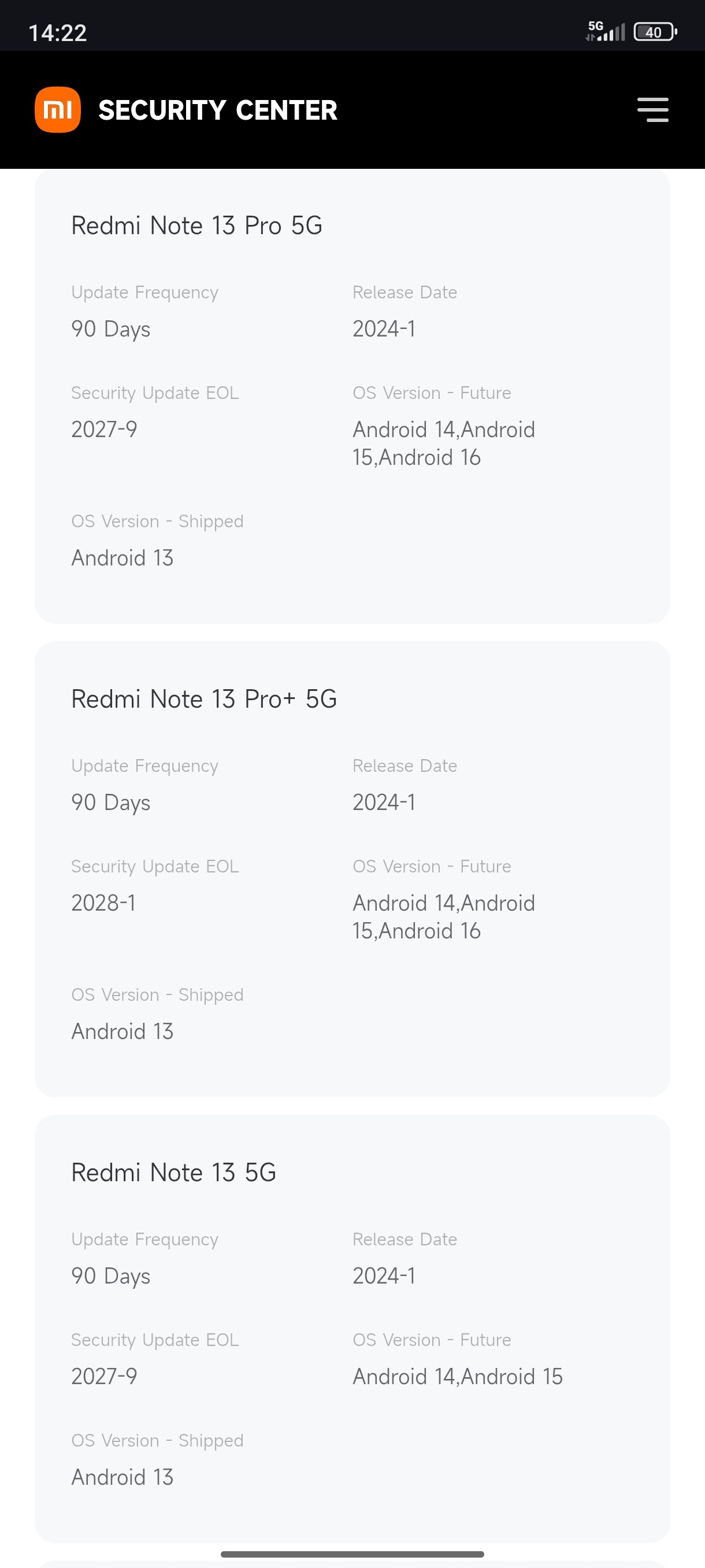
Task: Select the Redmi Note 13 5G heading
Action: pyautogui.click(x=173, y=1173)
